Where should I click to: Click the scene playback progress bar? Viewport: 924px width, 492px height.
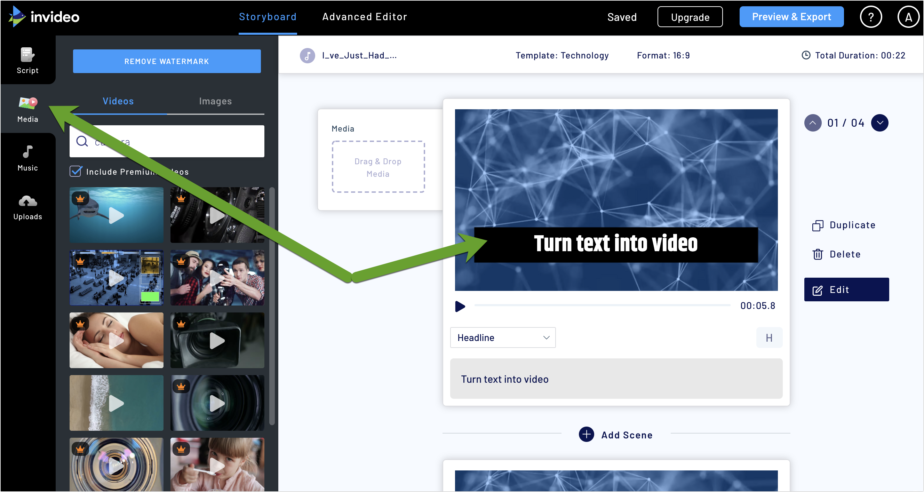[x=600, y=306]
